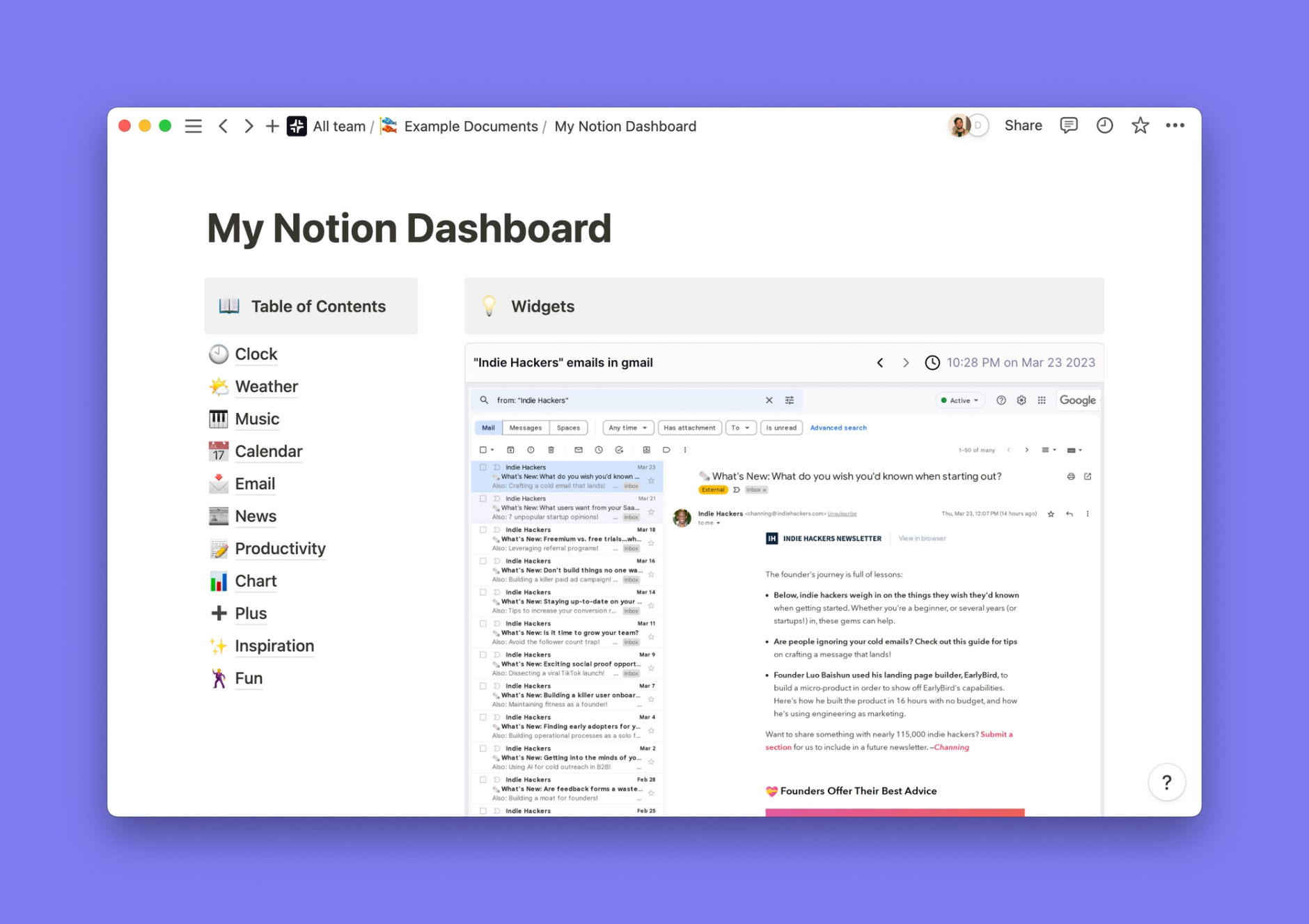This screenshot has width=1309, height=924.
Task: Jump to the Productivity section link
Action: tap(280, 549)
